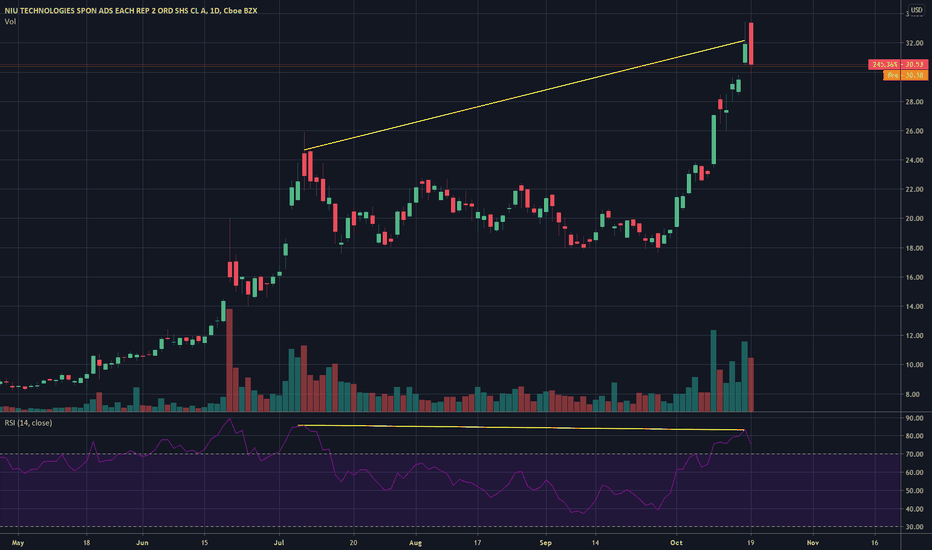This screenshot has width=932, height=550.
Task: Click the tallest green volume bar in October
Action: (713, 371)
